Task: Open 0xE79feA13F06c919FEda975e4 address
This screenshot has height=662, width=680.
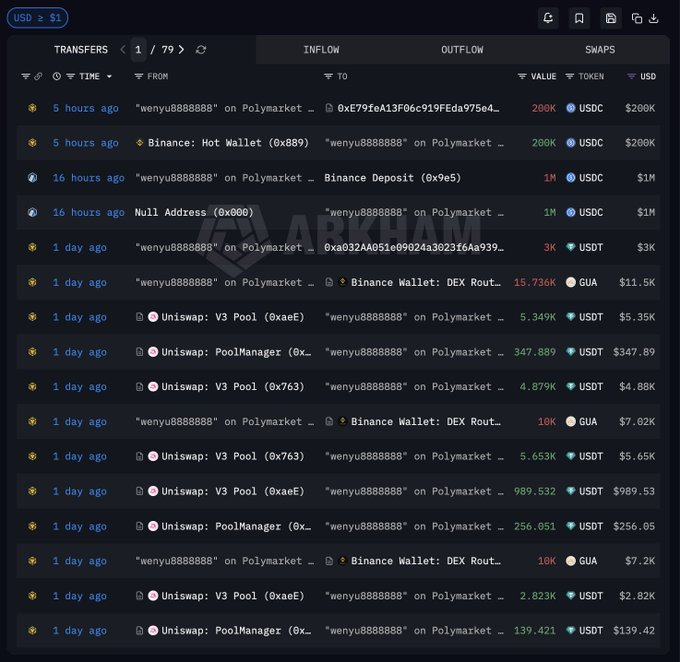Action: (418, 108)
